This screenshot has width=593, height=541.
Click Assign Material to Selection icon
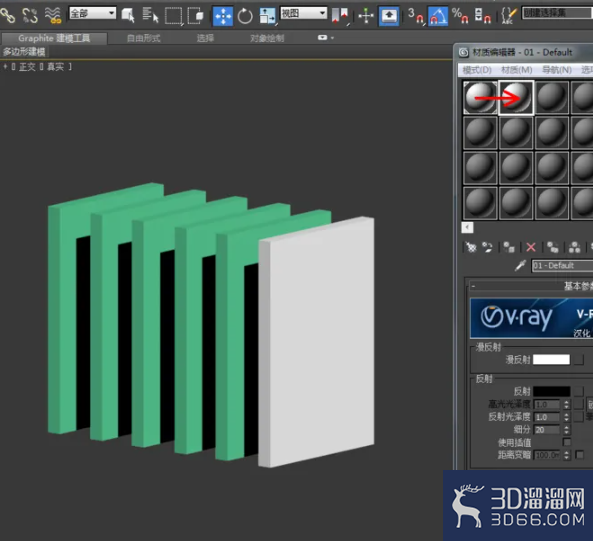pyautogui.click(x=509, y=248)
